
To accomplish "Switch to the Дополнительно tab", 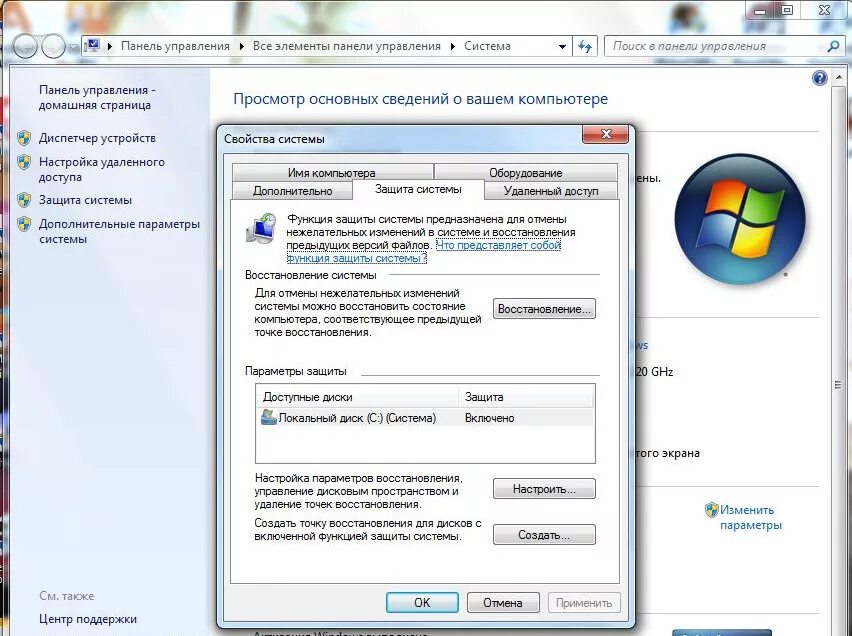I will [292, 191].
